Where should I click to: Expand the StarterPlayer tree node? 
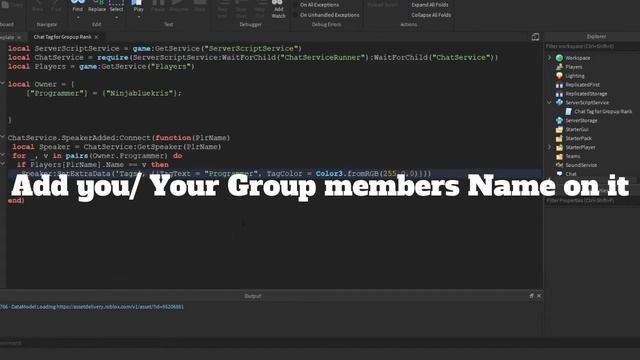point(549,147)
